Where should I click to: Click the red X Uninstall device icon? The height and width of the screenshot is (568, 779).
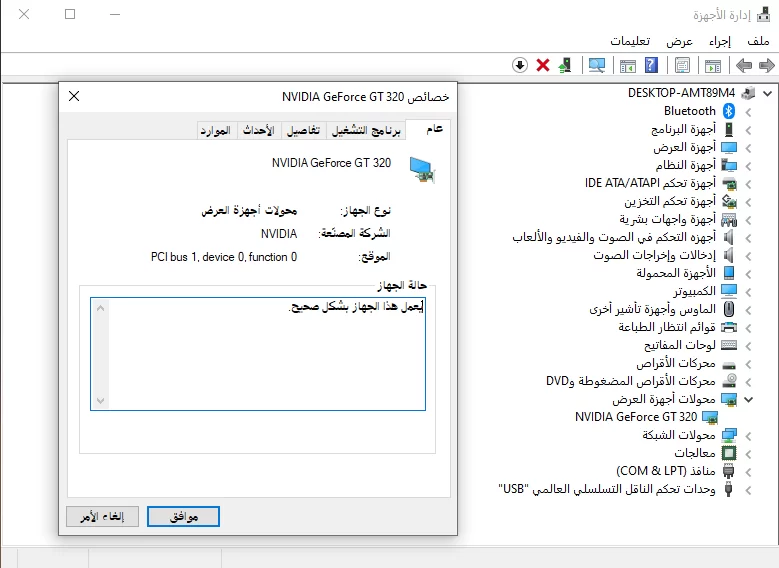(x=543, y=65)
